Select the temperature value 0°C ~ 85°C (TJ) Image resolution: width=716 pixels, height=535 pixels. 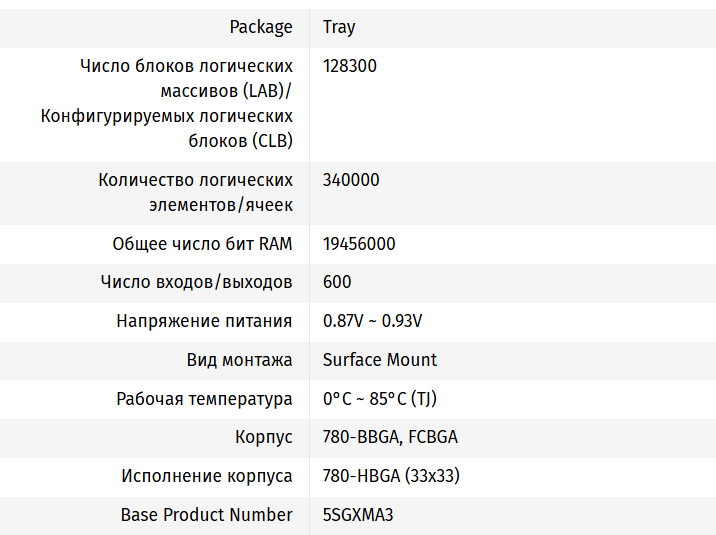tap(379, 399)
